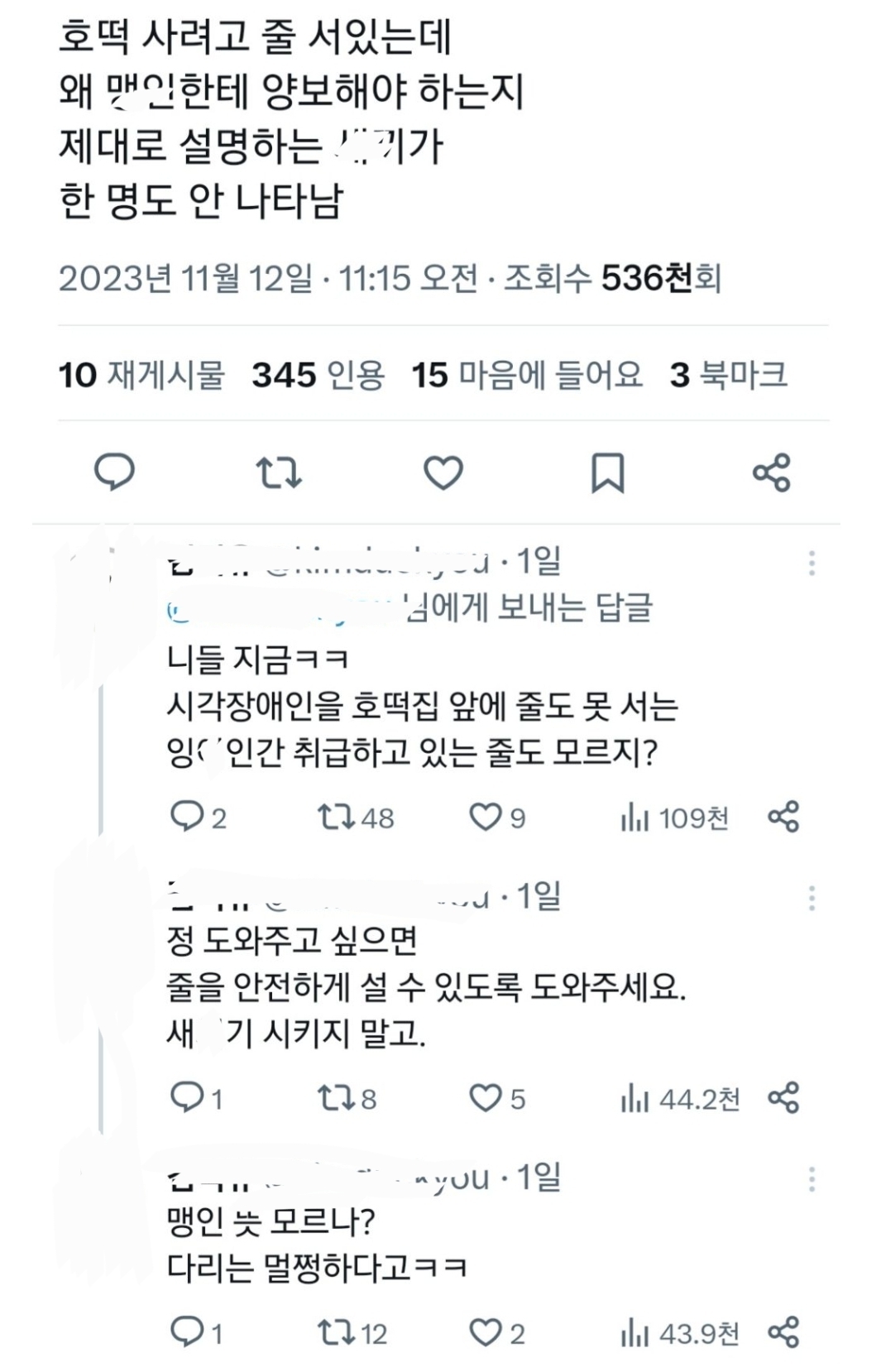Like the main post with heart icon
881x1372 pixels.
point(443,473)
